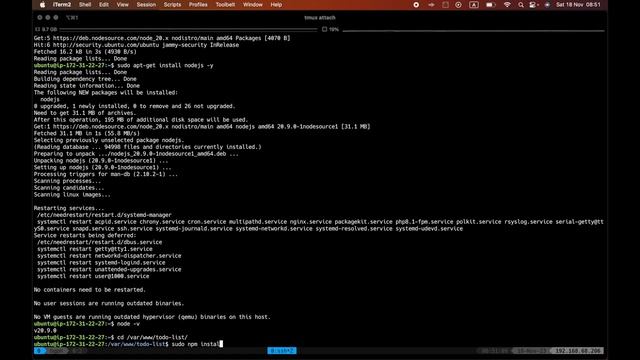Open the Help menu

[276, 5]
